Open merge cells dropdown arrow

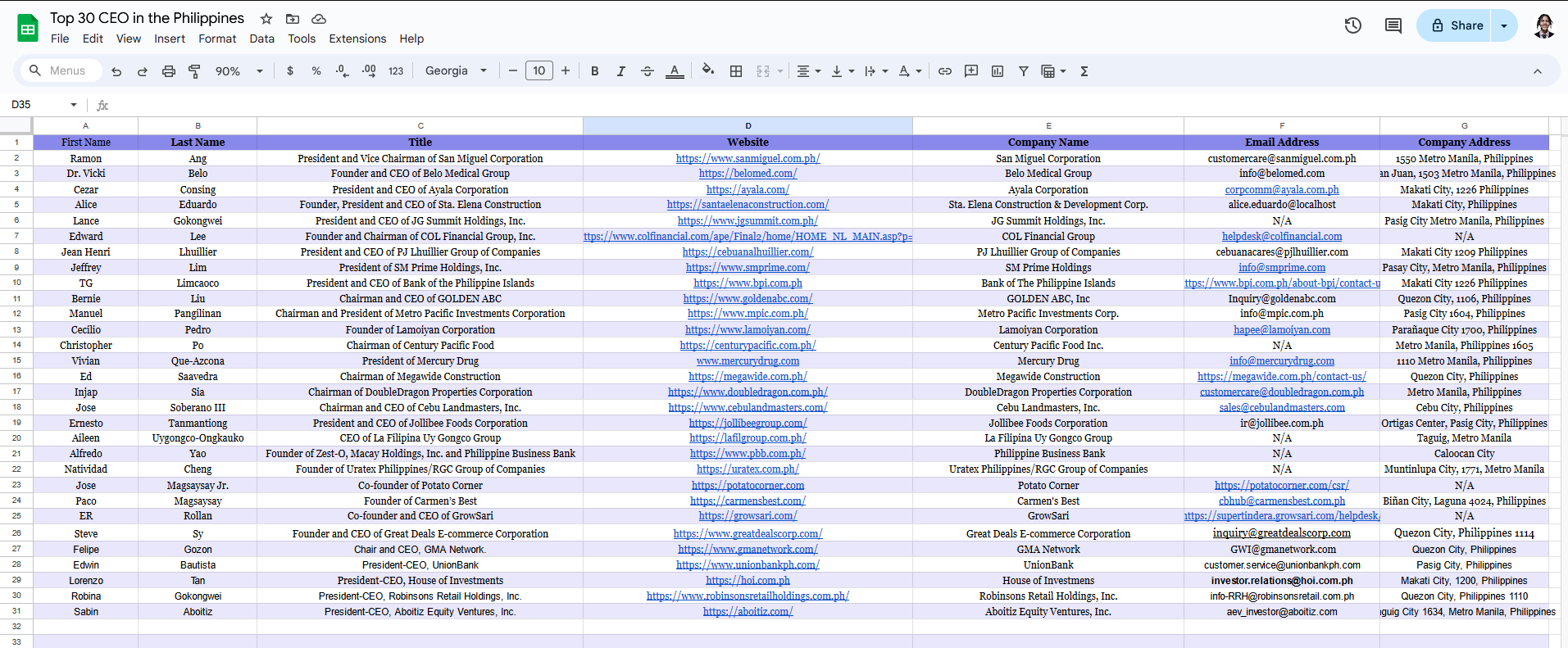[x=779, y=71]
